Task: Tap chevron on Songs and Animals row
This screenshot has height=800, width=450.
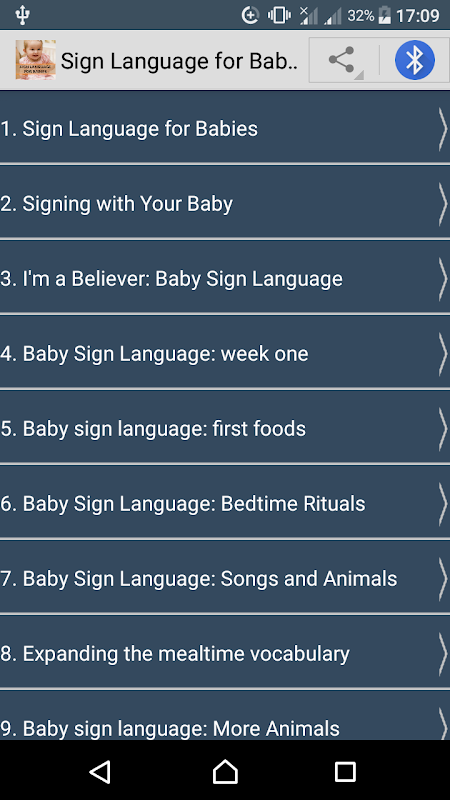Action: [x=442, y=578]
